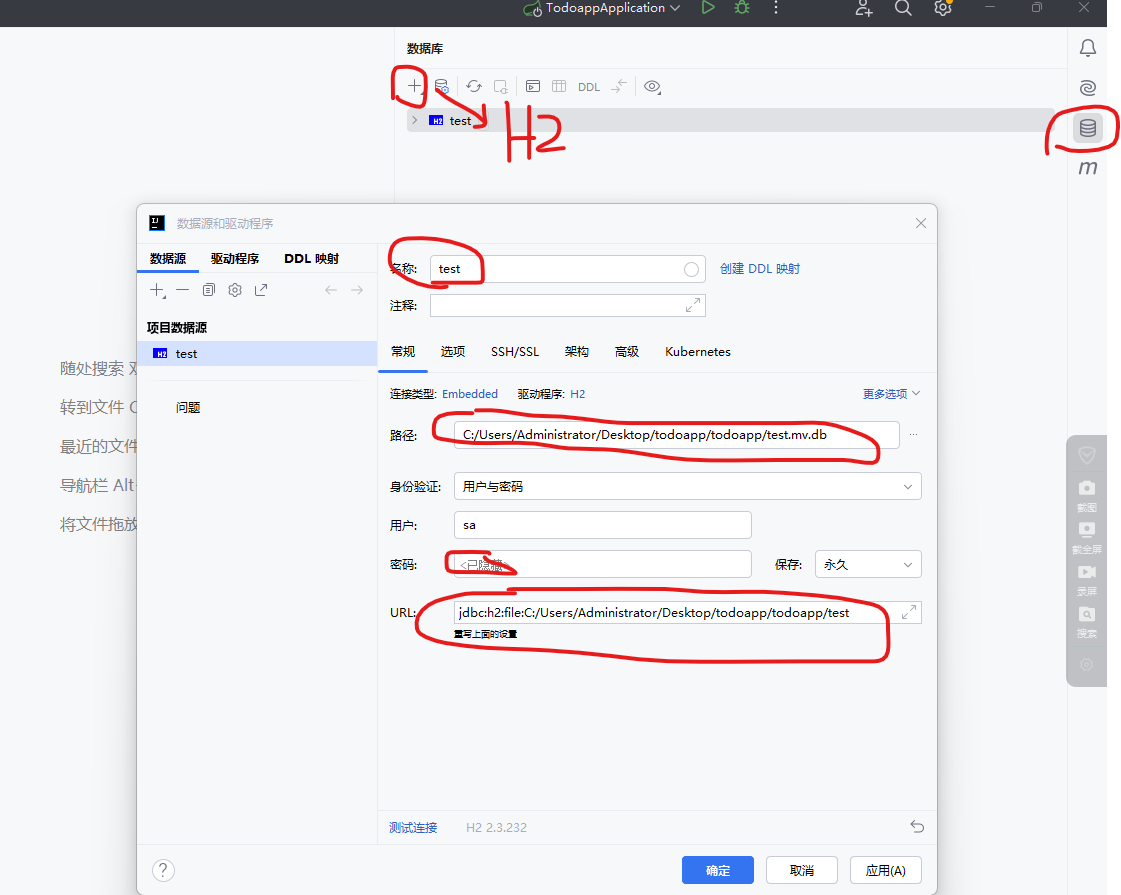This screenshot has height=895, width=1121.
Task: Open the AI Assistant spiral icon
Action: click(x=1087, y=88)
